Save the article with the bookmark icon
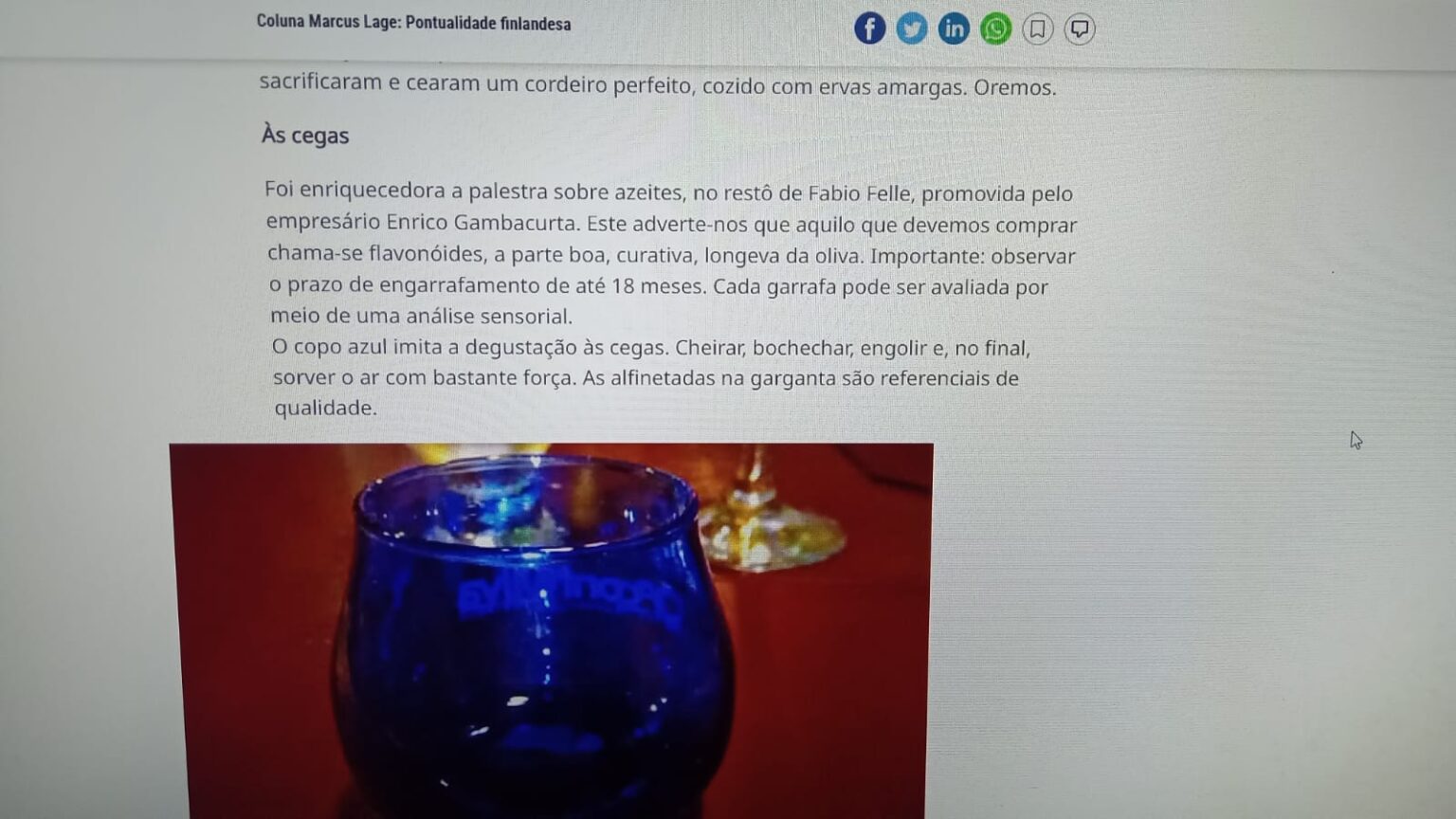 click(1038, 29)
